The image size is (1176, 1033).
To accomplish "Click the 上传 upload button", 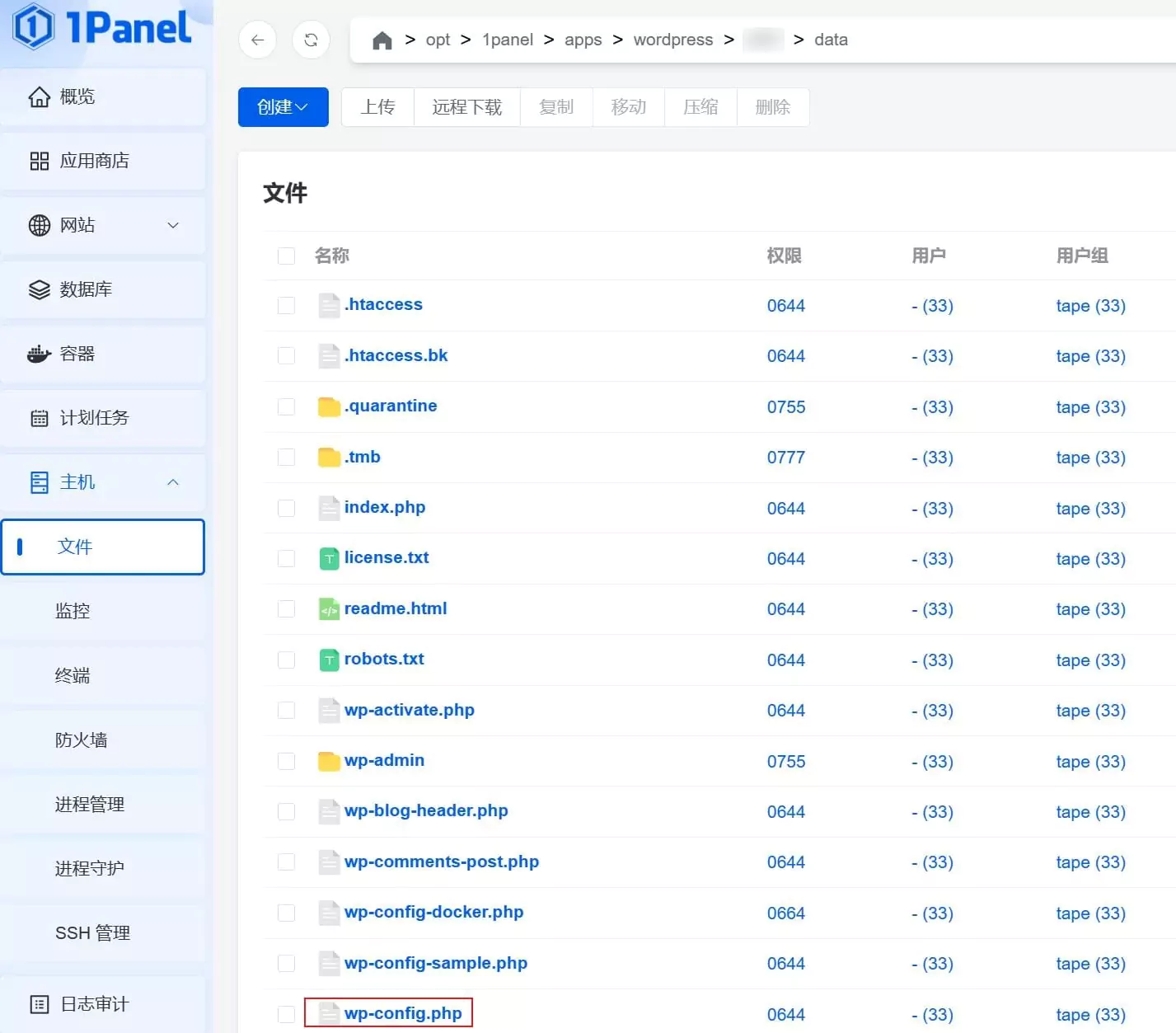I will pos(377,106).
